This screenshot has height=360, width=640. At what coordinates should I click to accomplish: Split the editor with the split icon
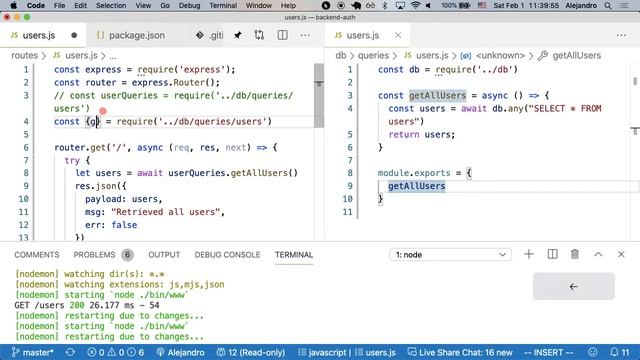[x=282, y=35]
